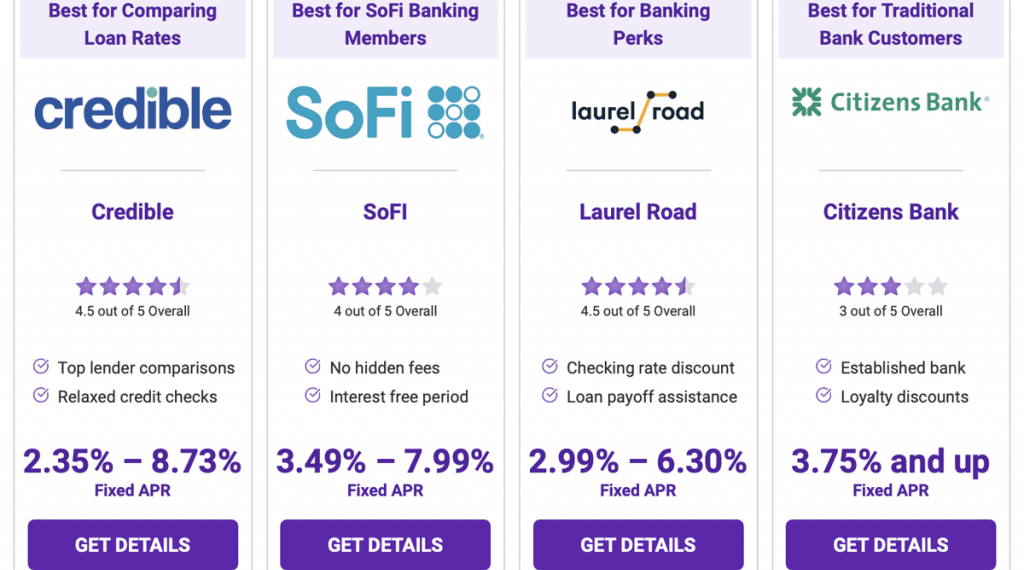Click checkmark beside Loyalty discounts
This screenshot has width=1024, height=570.
pyautogui.click(x=824, y=396)
